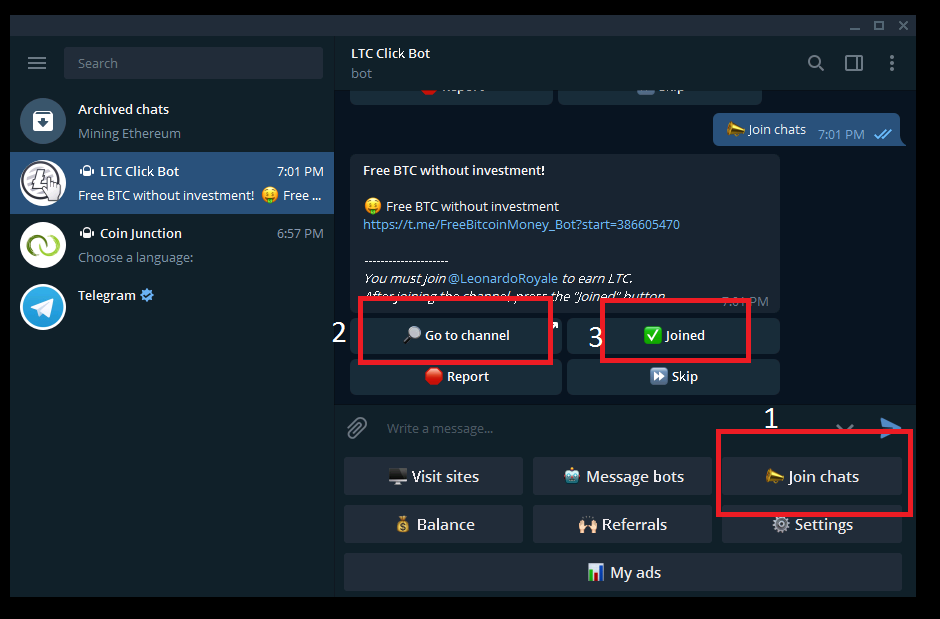Click the bot icon beside Coin Junction
Screen dimensions: 940x619
[87, 233]
